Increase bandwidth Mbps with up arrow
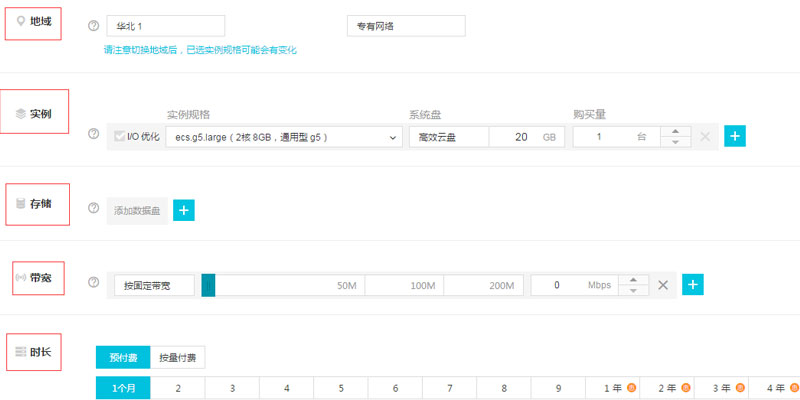Screen dimensions: 800x400 coord(633,280)
